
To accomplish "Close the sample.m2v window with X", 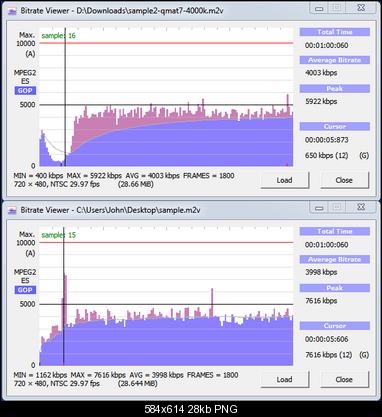I will 361,207.
